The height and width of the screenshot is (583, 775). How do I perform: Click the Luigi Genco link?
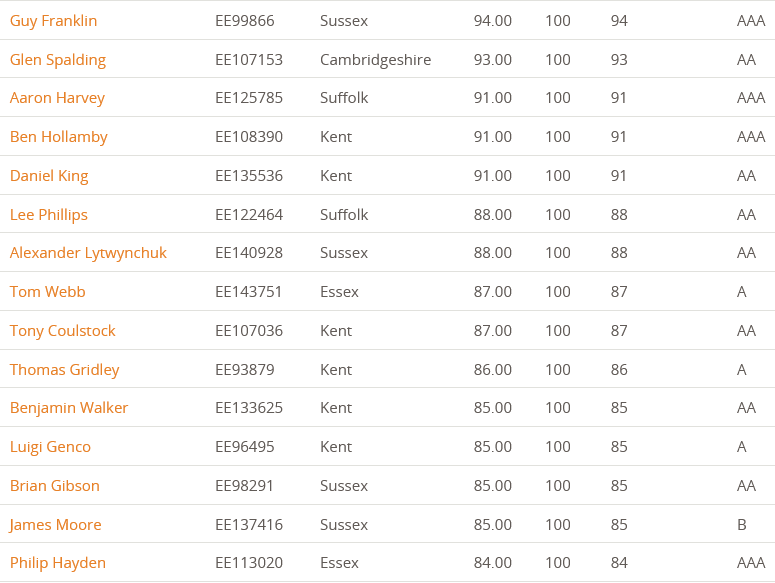point(50,447)
